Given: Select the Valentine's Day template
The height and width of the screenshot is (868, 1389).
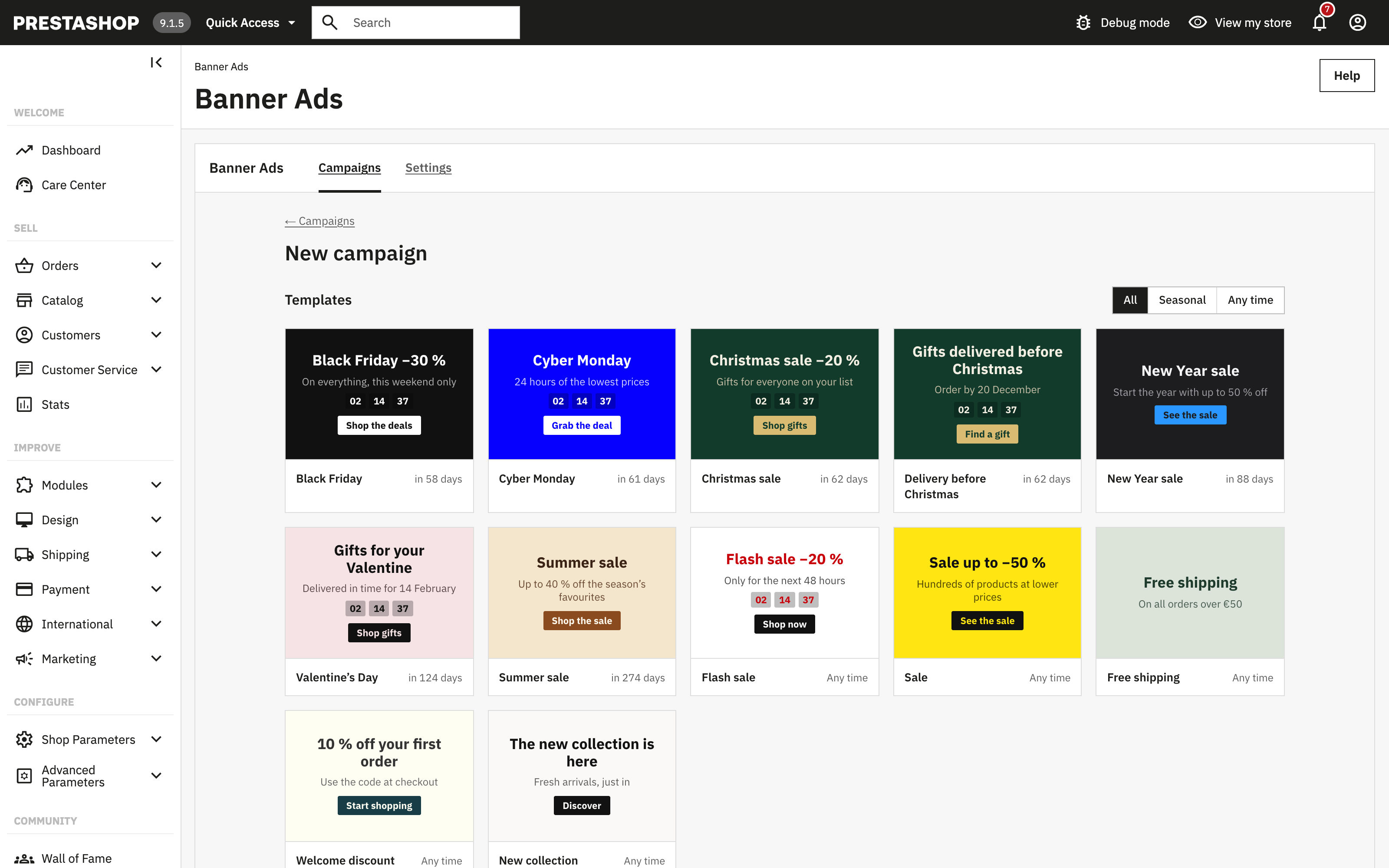Looking at the screenshot, I should [379, 612].
